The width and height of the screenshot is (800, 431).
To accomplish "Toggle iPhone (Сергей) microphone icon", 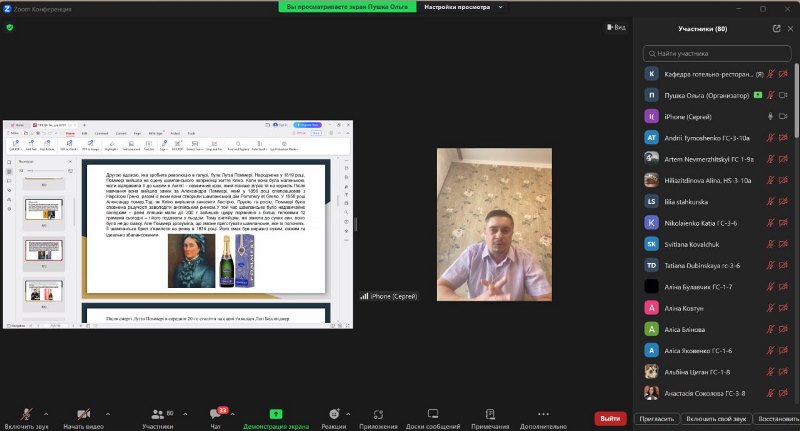I will [770, 116].
